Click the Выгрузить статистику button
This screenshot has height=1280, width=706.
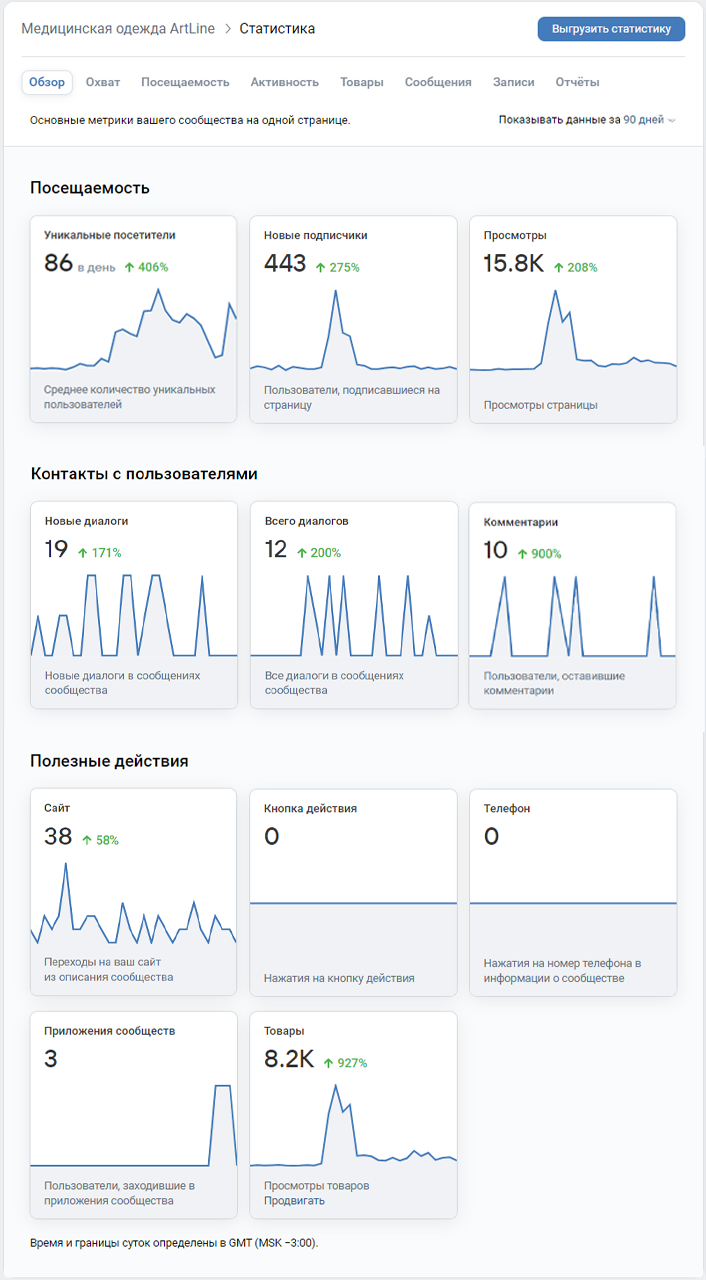611,29
